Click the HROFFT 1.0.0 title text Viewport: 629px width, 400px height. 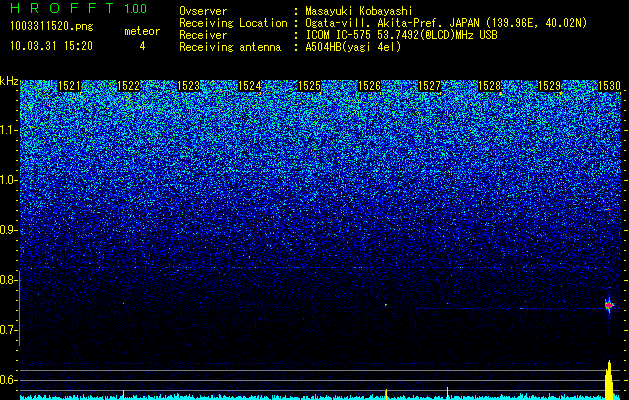pyautogui.click(x=79, y=8)
